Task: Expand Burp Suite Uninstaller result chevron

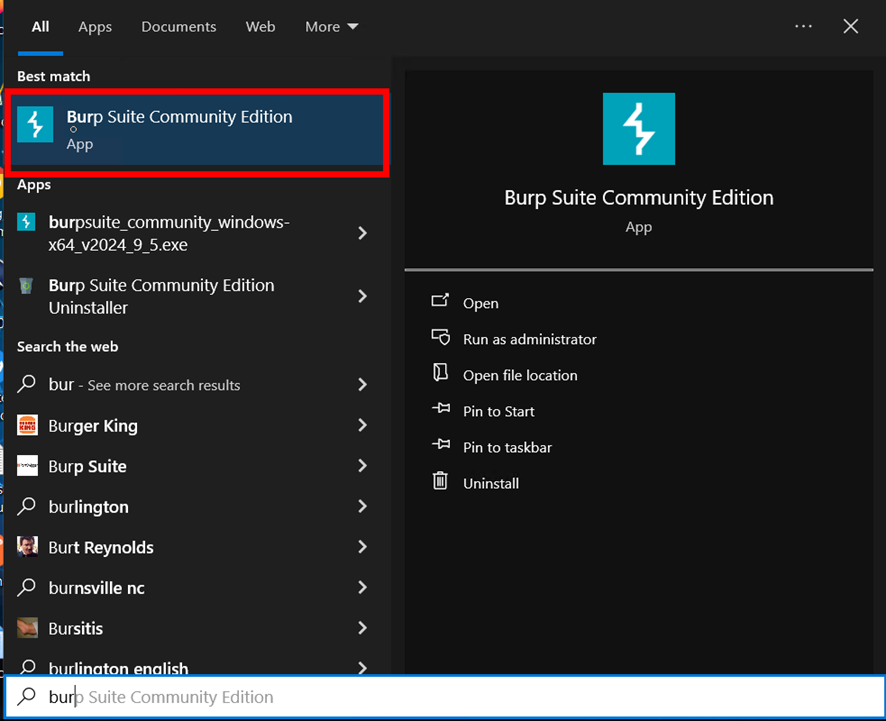Action: pyautogui.click(x=363, y=296)
